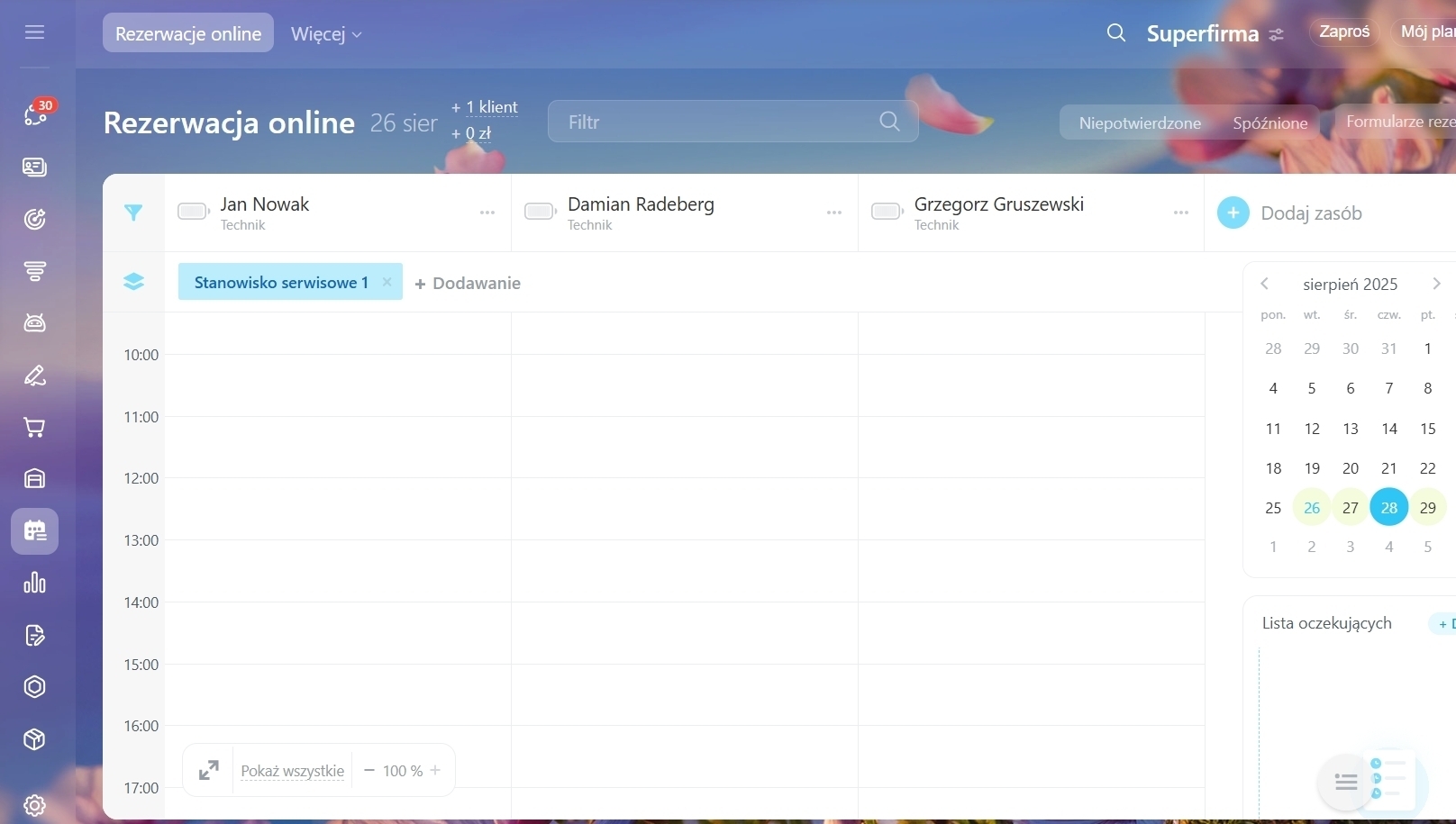Open the bar chart analytics sidebar icon
This screenshot has height=824, width=1456.
coord(34,583)
